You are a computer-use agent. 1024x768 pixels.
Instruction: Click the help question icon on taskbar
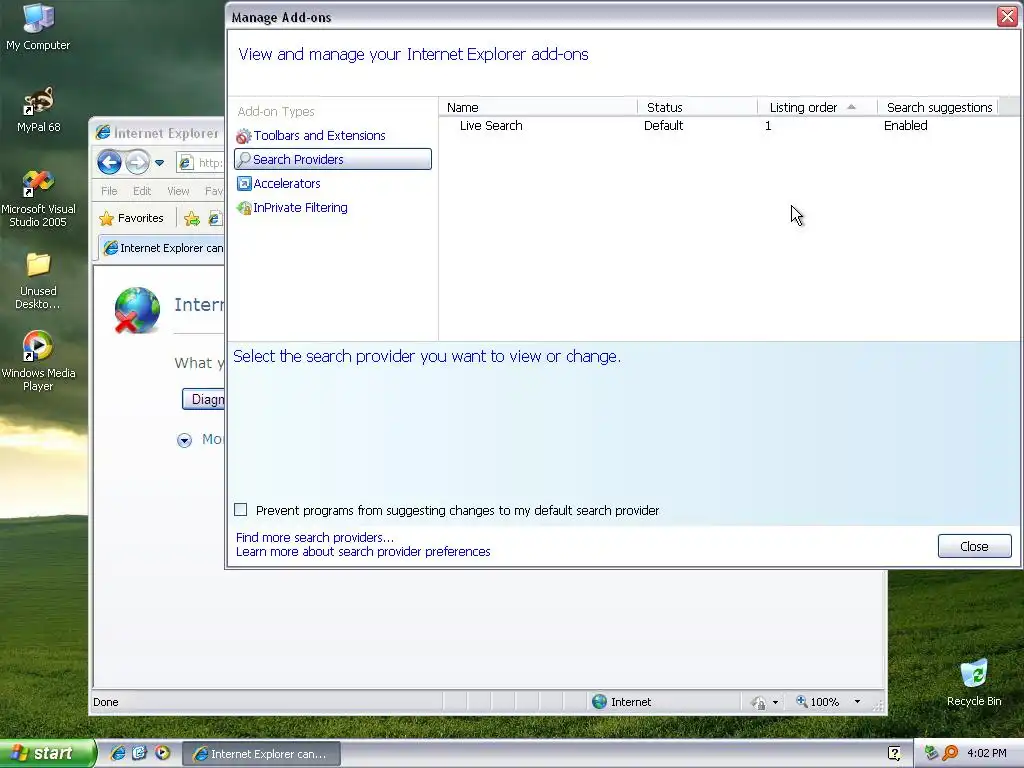click(x=894, y=753)
